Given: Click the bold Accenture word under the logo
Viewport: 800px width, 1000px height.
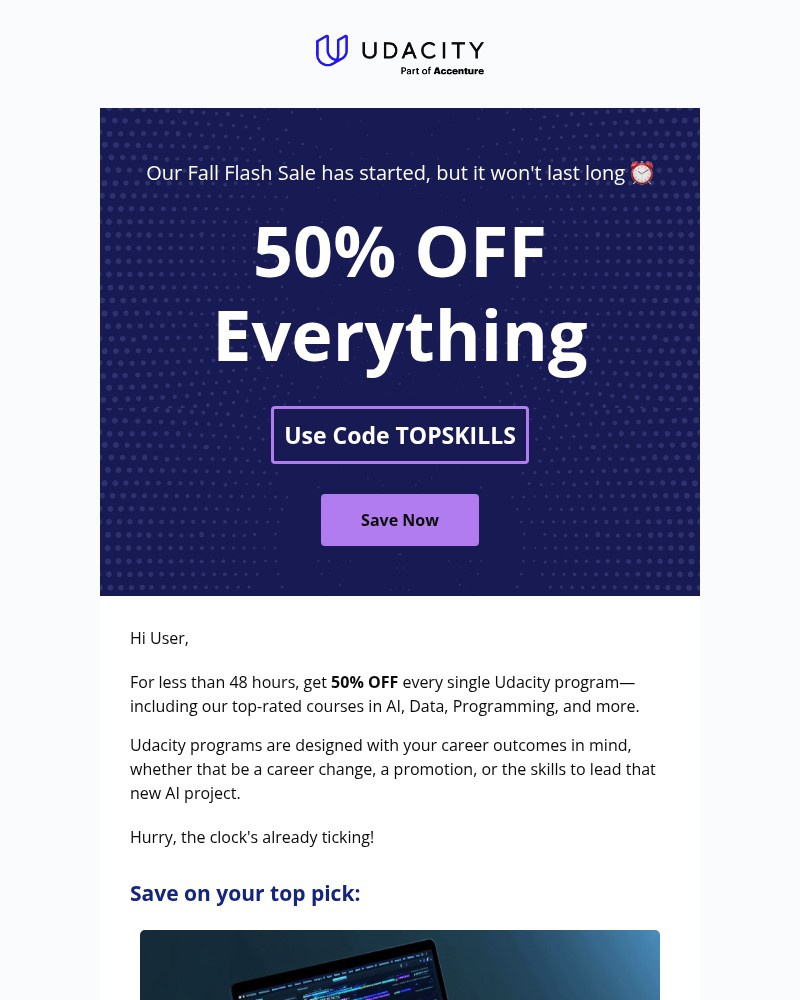Looking at the screenshot, I should [x=459, y=71].
